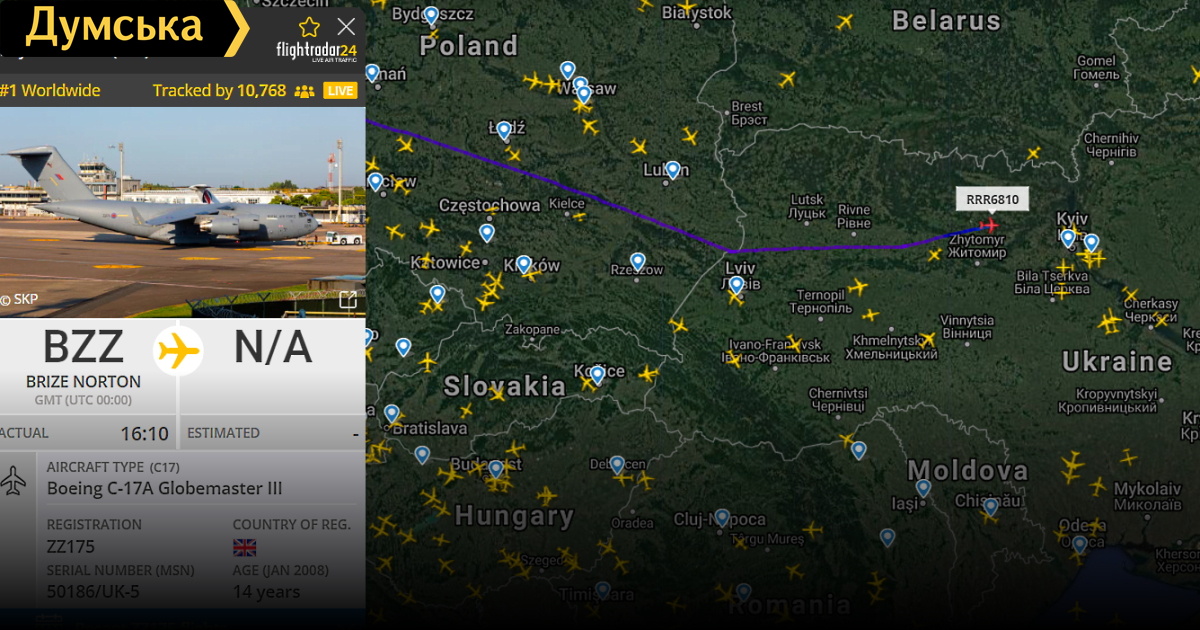Open the #1 Worldwide ranking link
The width and height of the screenshot is (1200, 630).
tap(50, 91)
